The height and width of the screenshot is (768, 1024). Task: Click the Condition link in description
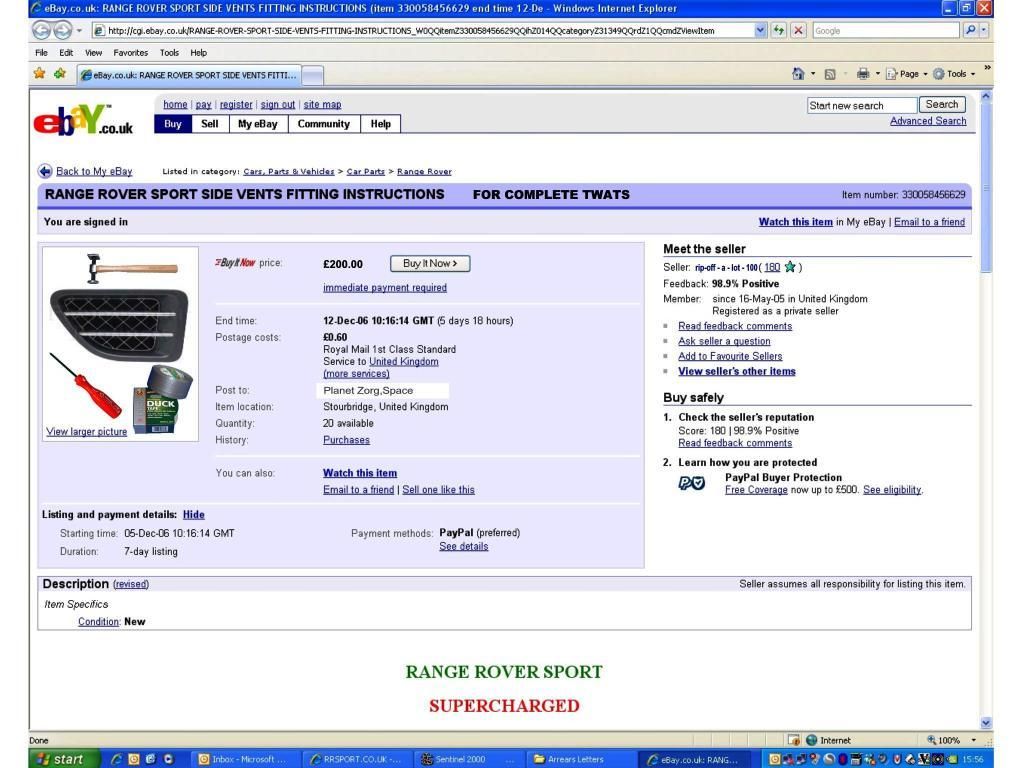click(x=98, y=622)
